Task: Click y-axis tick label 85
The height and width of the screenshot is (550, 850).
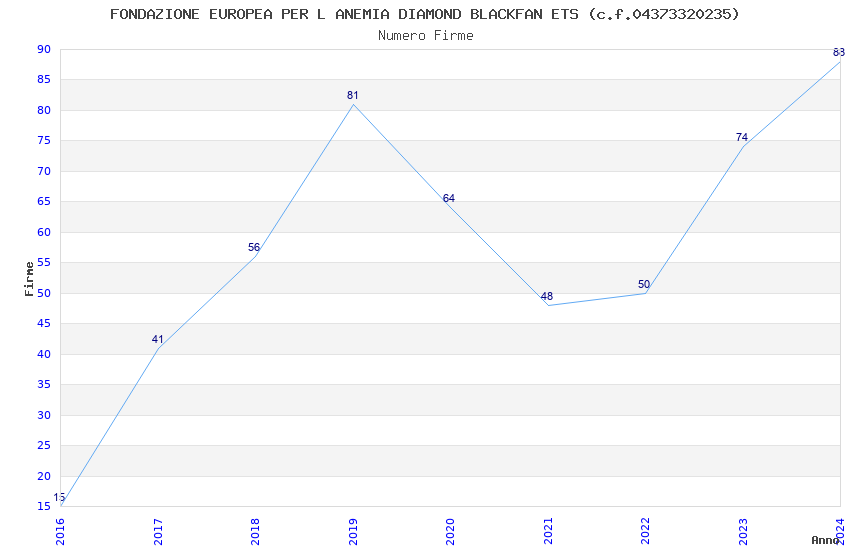Action: [44, 79]
